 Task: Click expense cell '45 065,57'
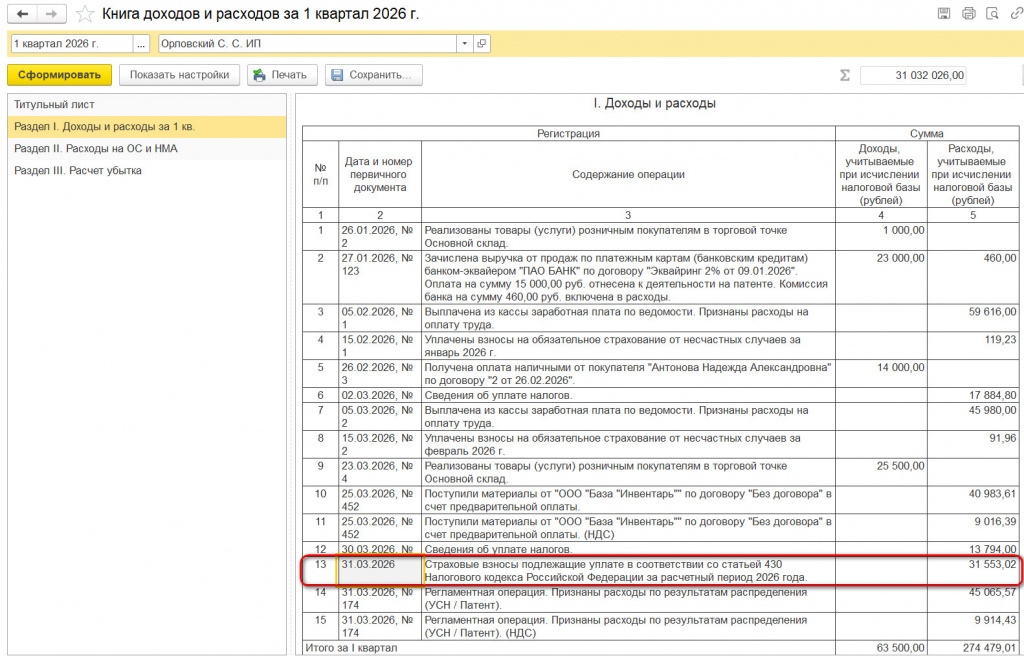[x=973, y=599]
